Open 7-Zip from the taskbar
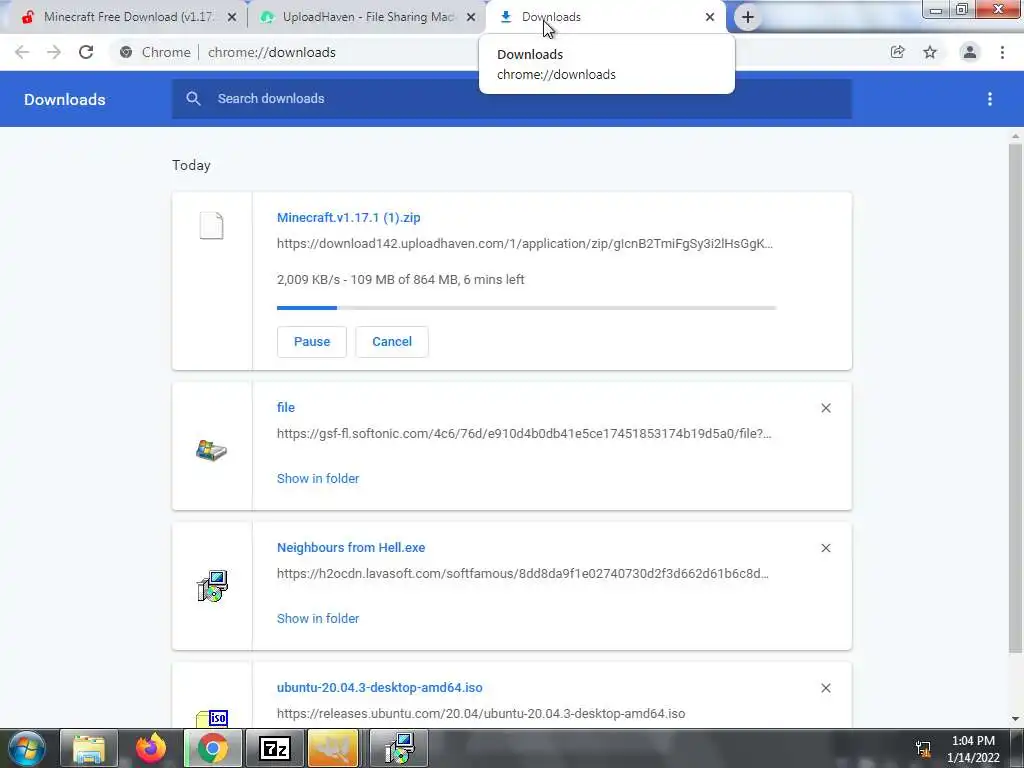Image resolution: width=1024 pixels, height=768 pixels. tap(274, 748)
